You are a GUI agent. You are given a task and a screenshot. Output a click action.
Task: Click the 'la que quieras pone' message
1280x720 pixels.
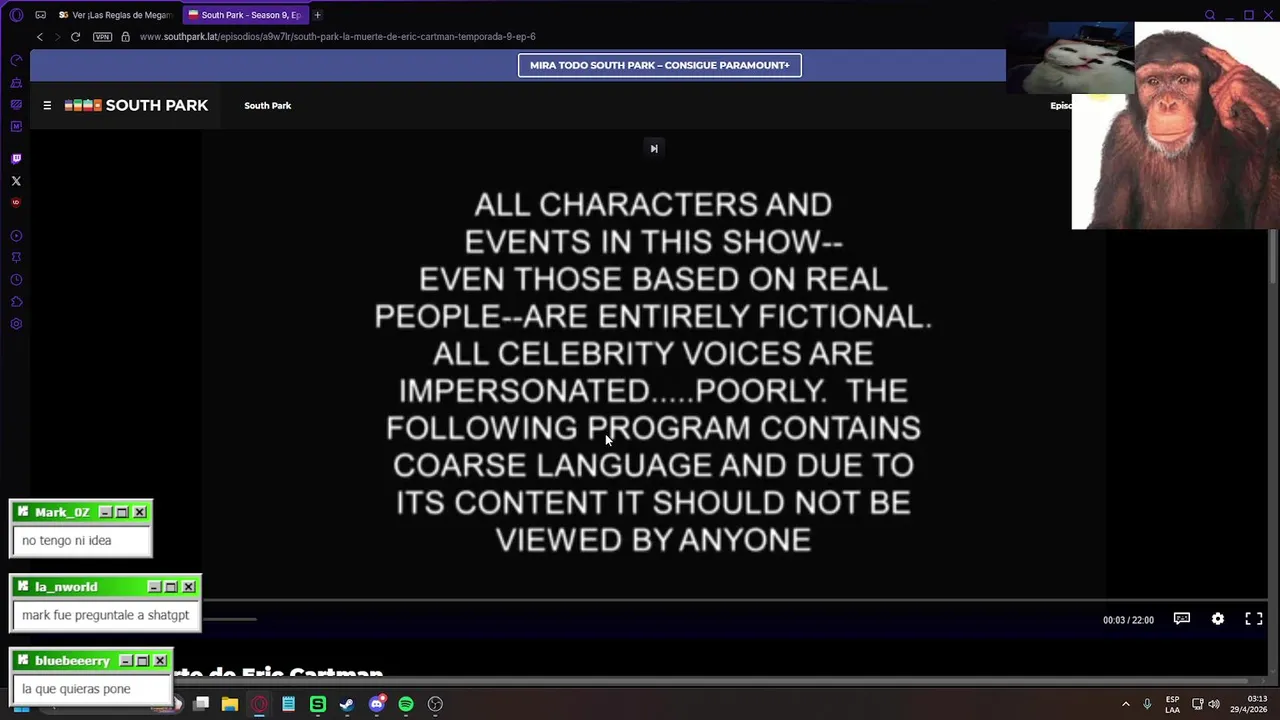76,689
